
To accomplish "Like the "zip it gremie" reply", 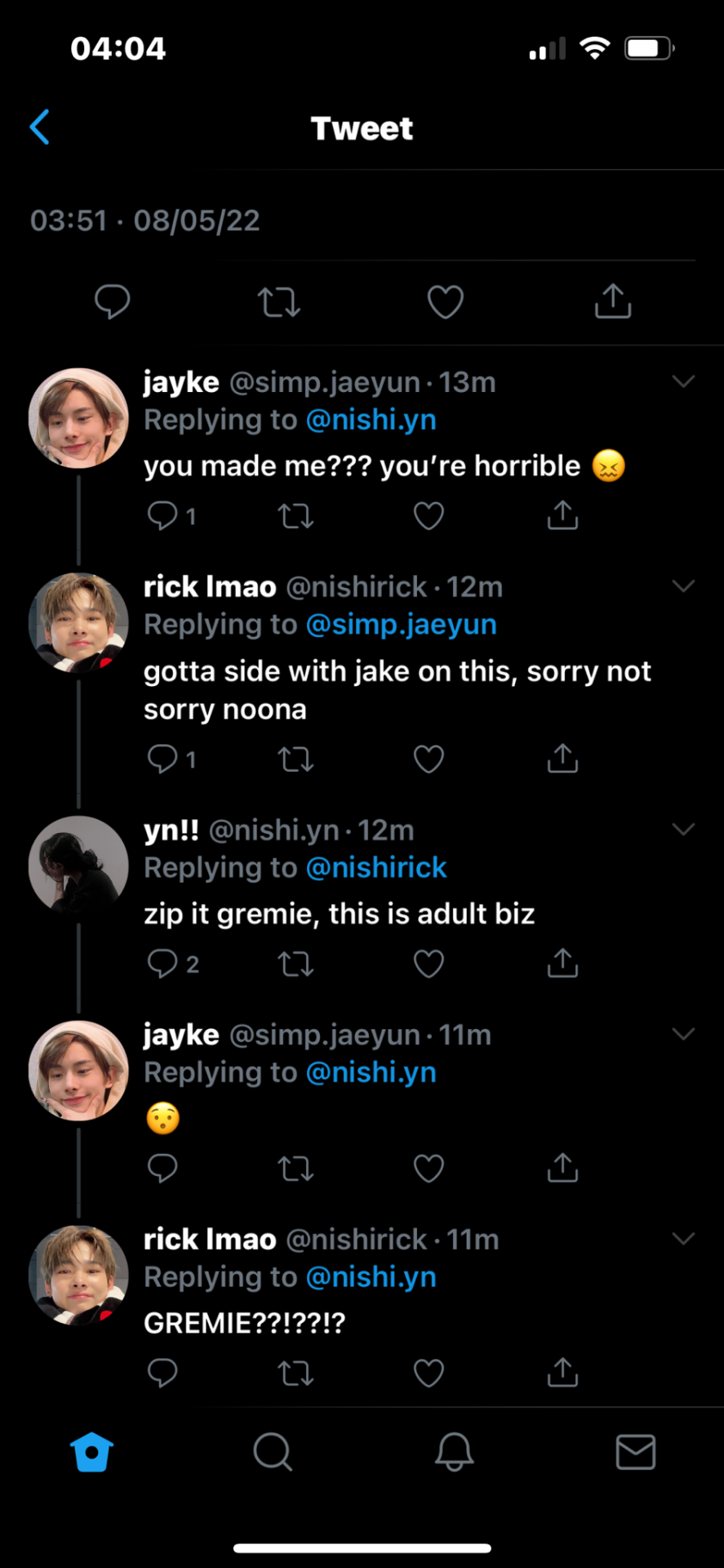I will tap(429, 964).
